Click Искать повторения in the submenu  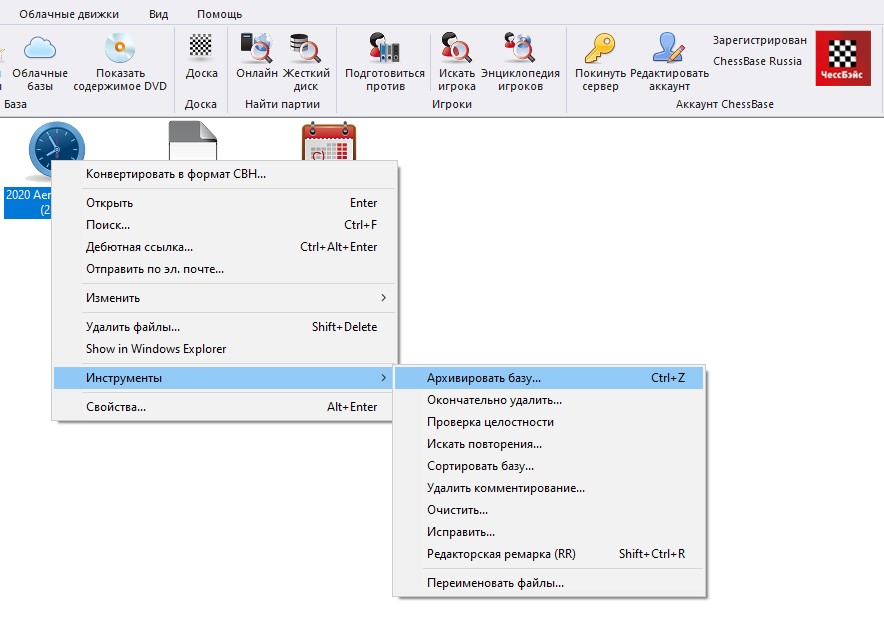click(x=484, y=444)
